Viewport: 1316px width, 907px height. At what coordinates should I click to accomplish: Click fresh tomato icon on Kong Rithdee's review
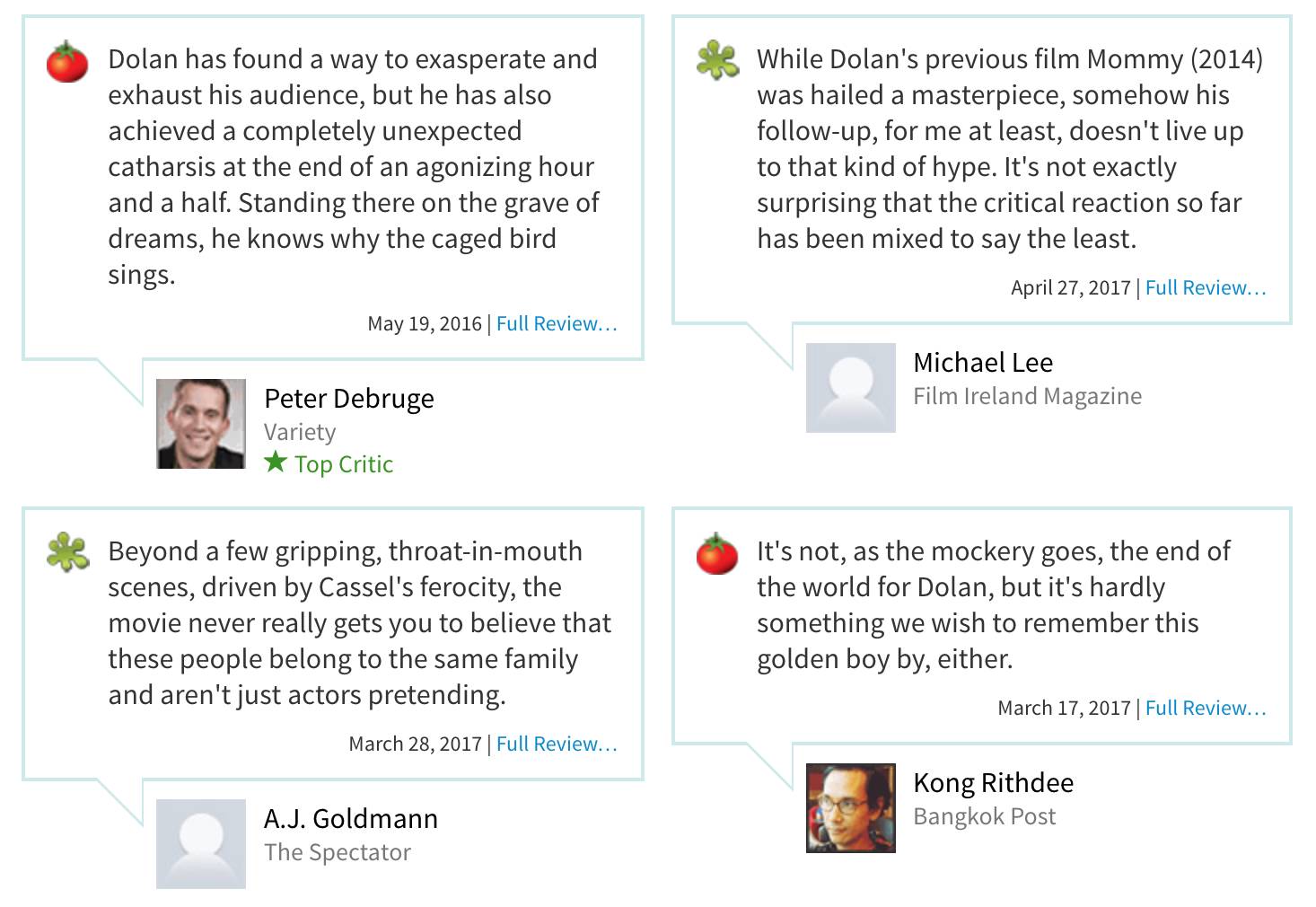716,553
